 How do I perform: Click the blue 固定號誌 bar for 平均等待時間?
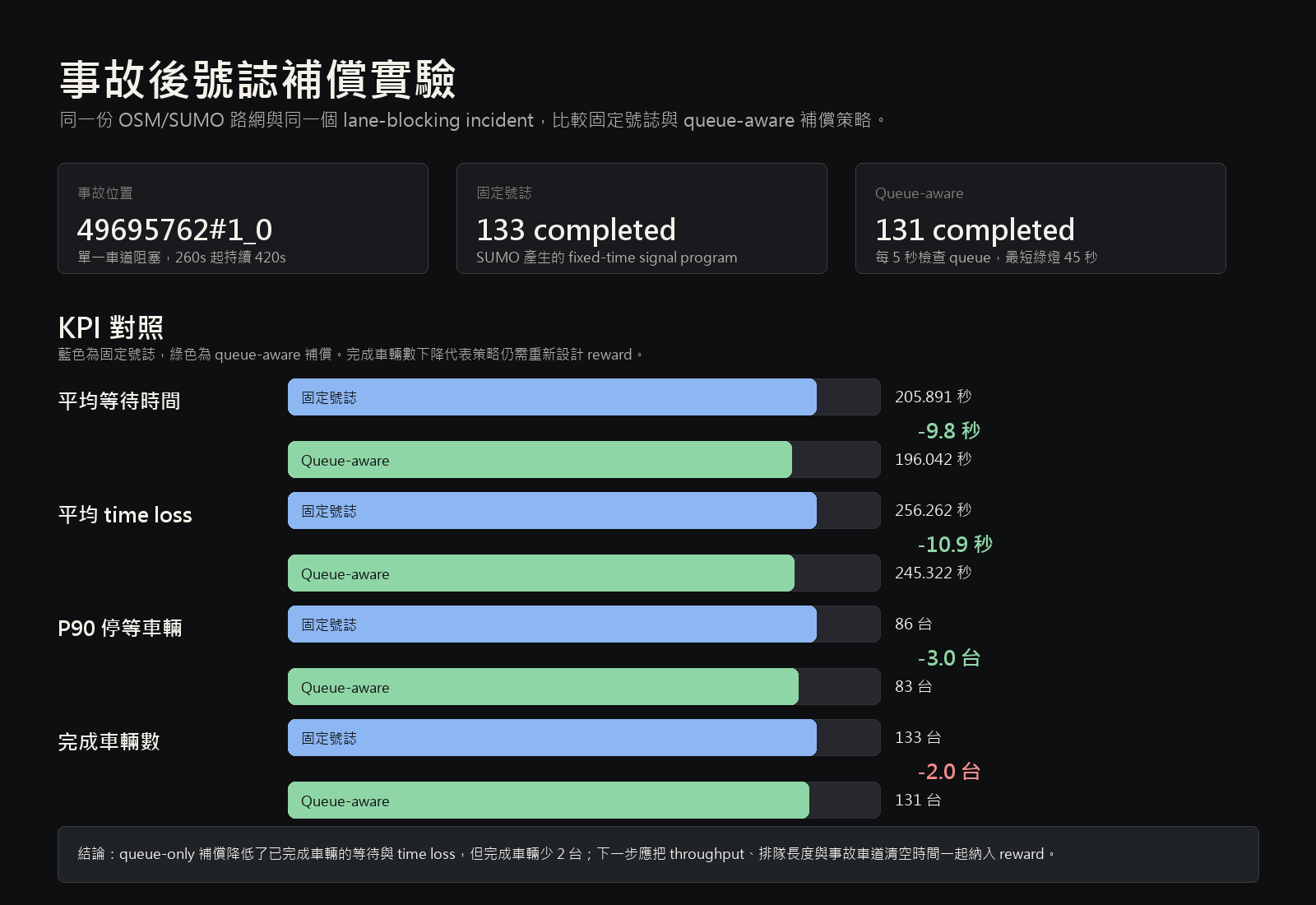(x=552, y=397)
